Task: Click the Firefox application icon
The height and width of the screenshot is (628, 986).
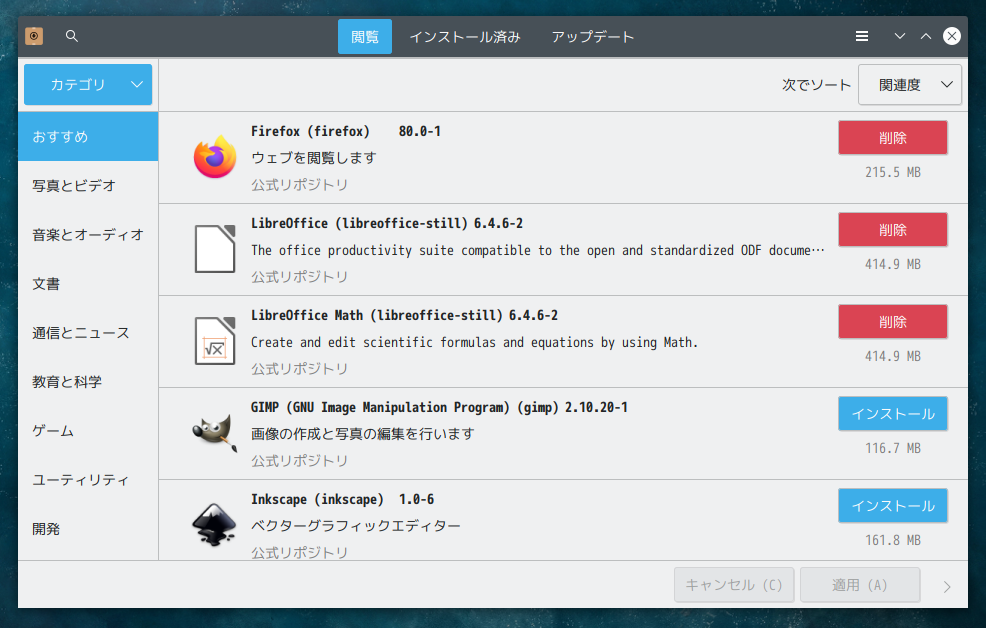Action: click(x=214, y=157)
